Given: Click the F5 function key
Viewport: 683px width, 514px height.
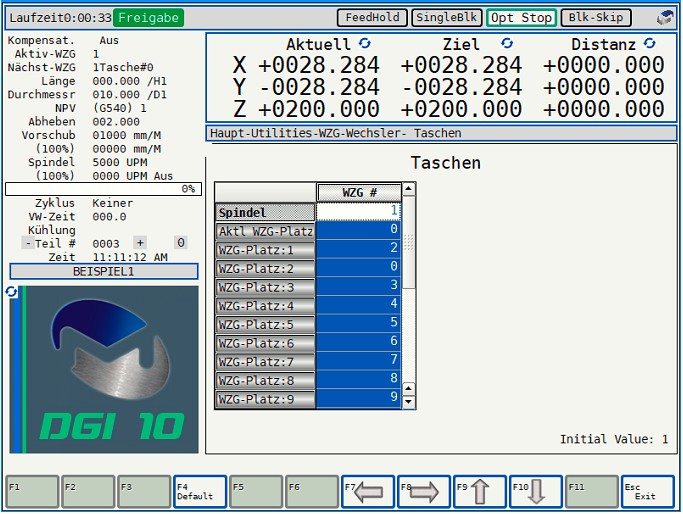Looking at the screenshot, I should [256, 492].
